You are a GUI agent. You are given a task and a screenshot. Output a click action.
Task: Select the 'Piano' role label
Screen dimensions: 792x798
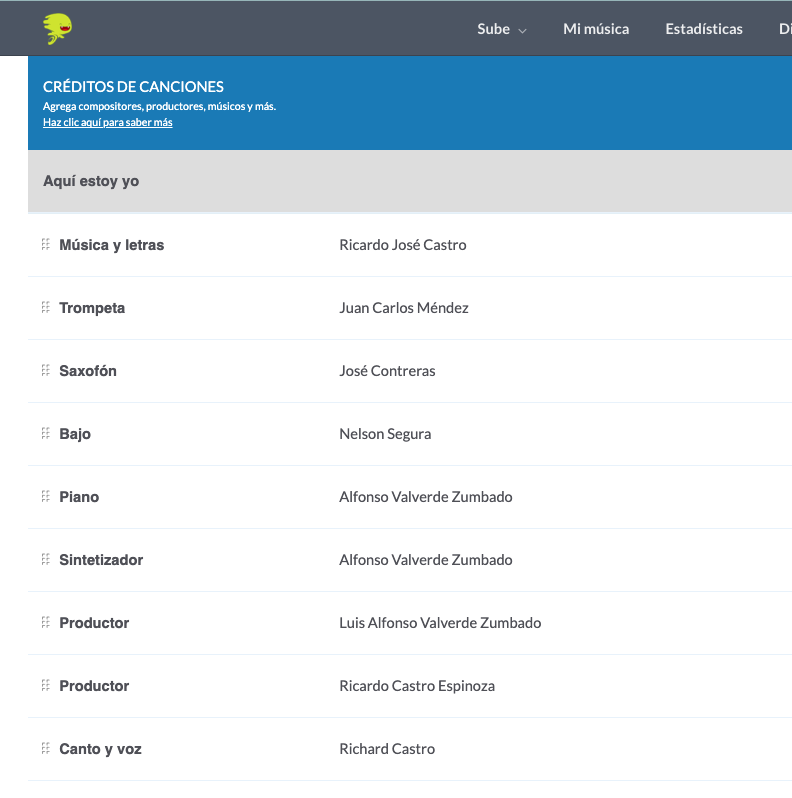pos(79,497)
